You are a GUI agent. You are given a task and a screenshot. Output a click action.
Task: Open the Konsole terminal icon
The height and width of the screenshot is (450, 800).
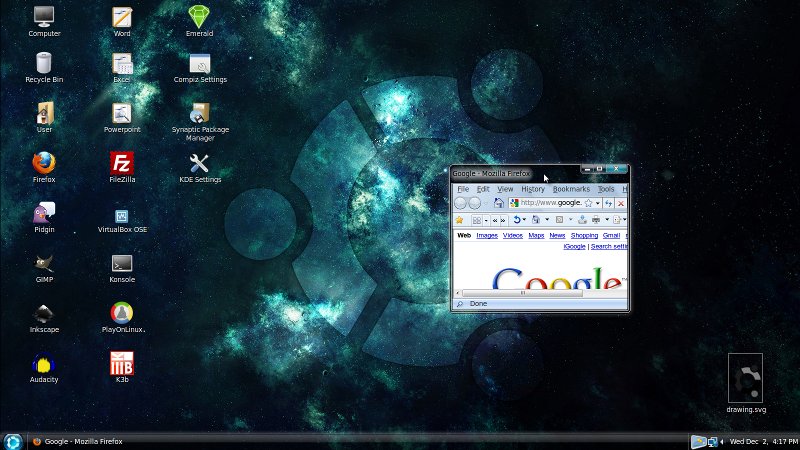(x=122, y=268)
